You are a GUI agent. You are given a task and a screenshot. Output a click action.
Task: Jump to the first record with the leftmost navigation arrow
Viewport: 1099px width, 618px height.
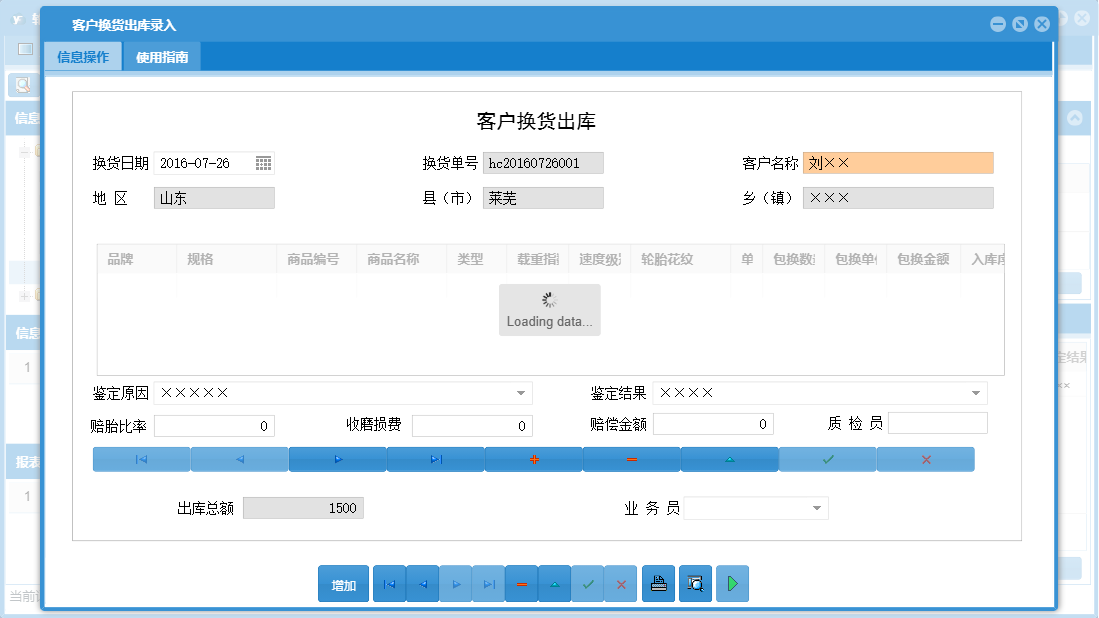click(140, 459)
